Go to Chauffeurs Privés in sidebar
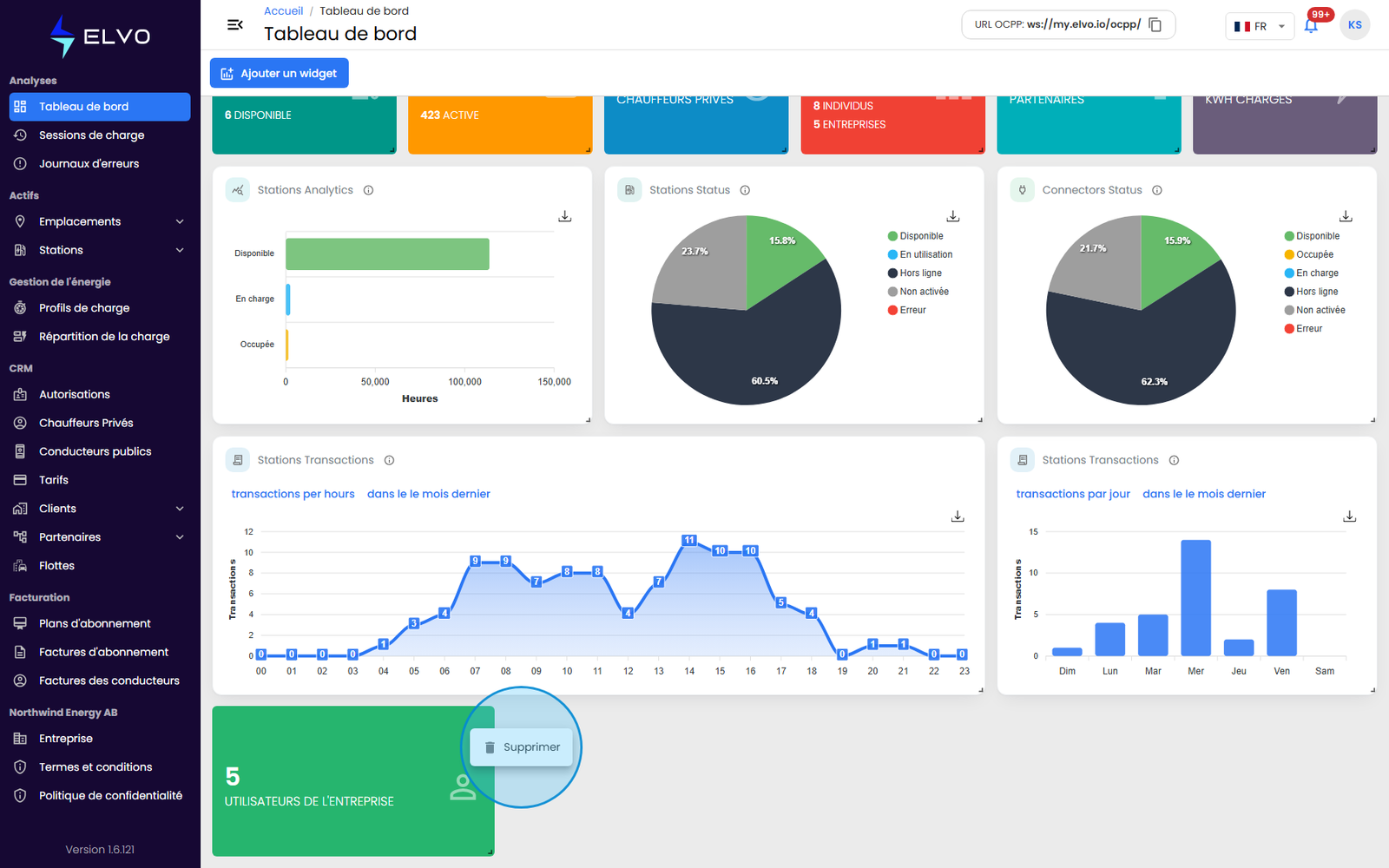Image resolution: width=1389 pixels, height=868 pixels. pos(100,424)
